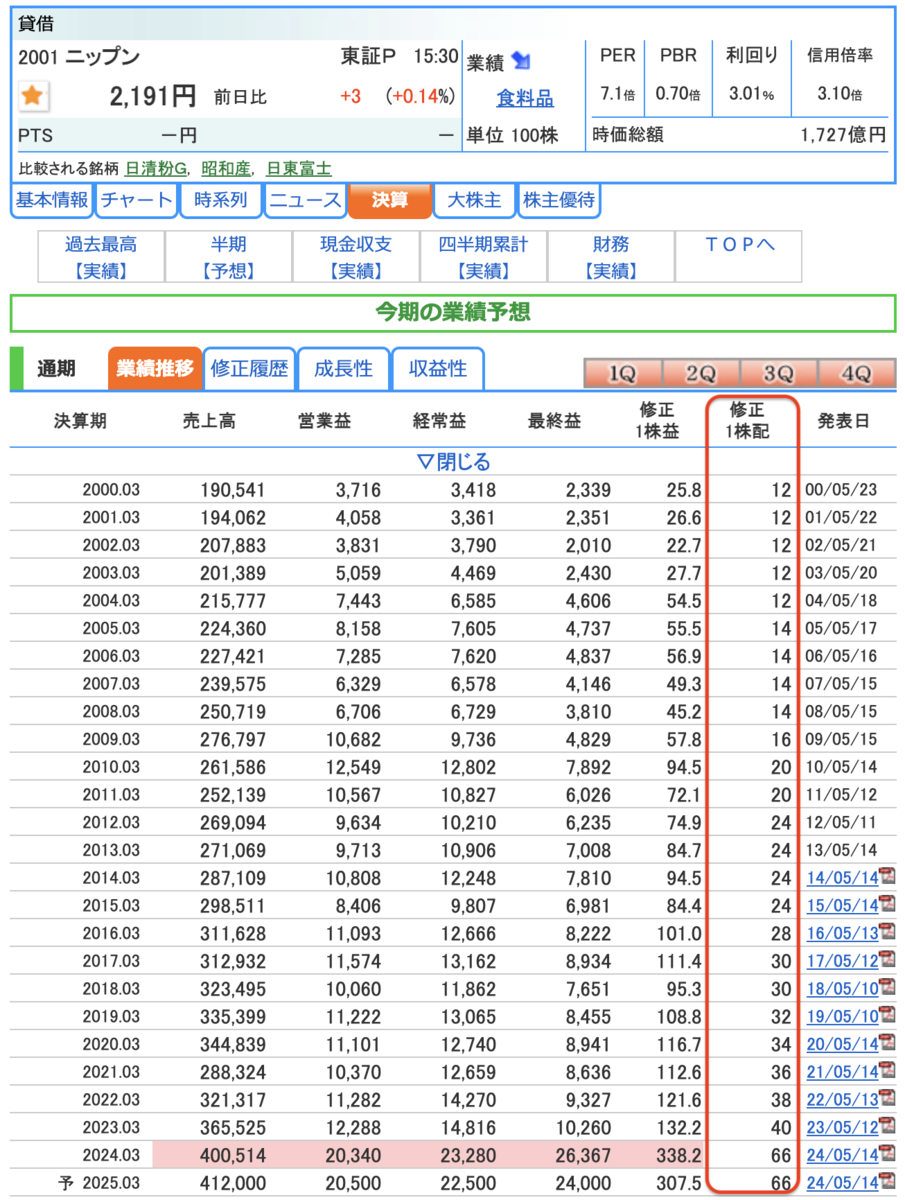Open PDF icon beside 14/05/14 date
The height and width of the screenshot is (1200, 905).
pos(886,877)
